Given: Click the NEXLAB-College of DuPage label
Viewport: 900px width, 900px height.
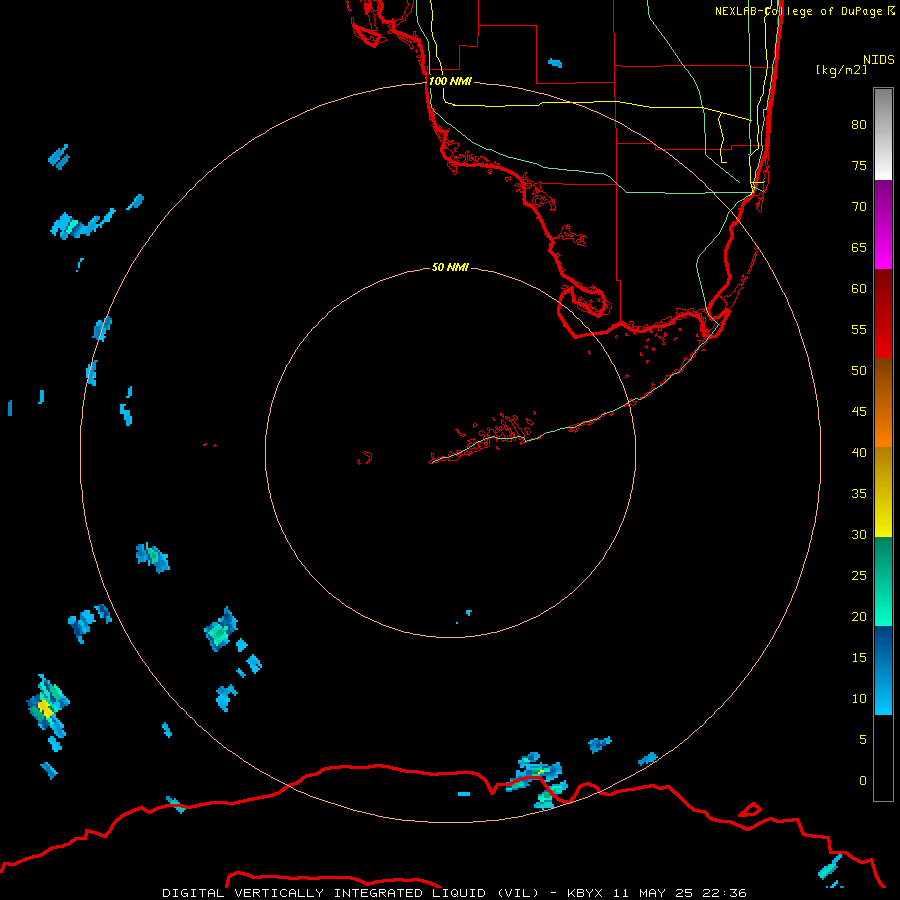Looking at the screenshot, I should click(x=804, y=11).
